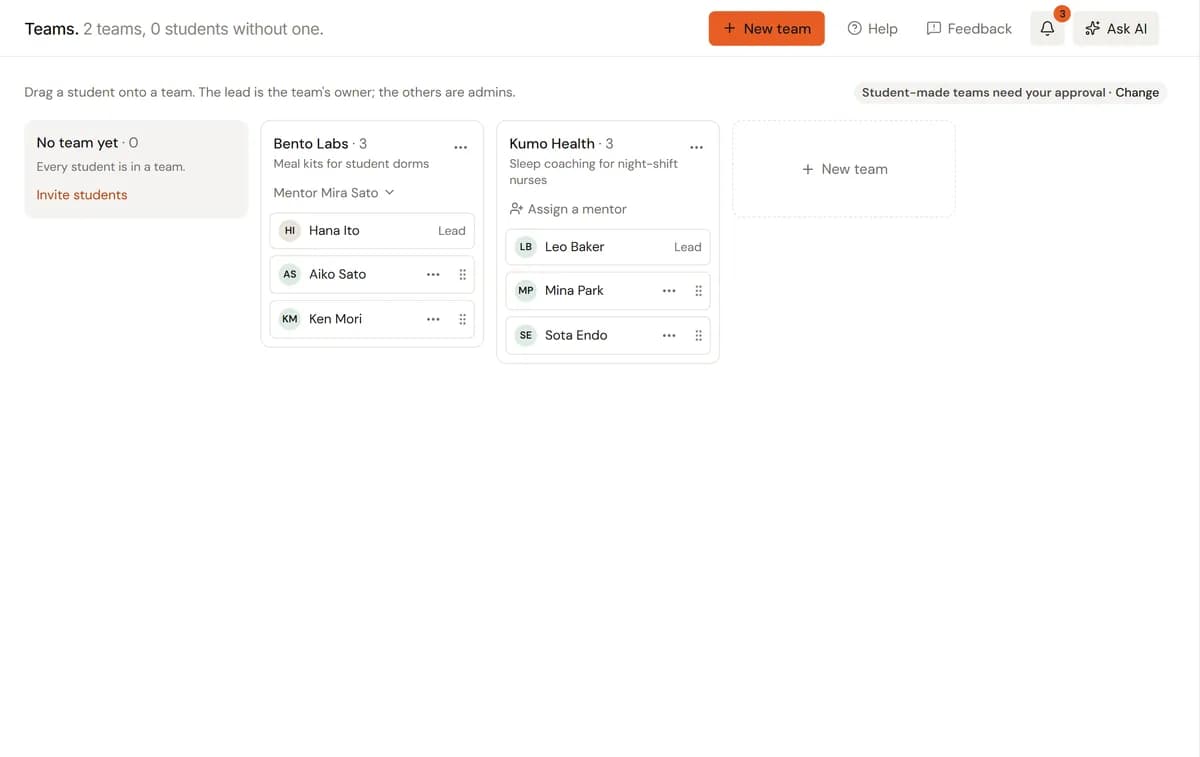Click "Meal kits for student dorms" description

351,164
